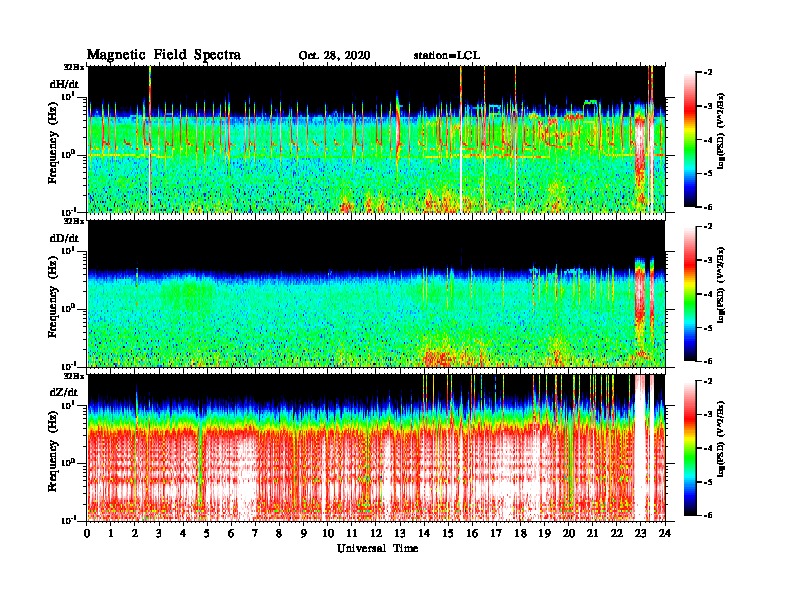Click hour tick label 21 on time axis
Image resolution: width=792 pixels, height=612 pixels.
click(592, 533)
